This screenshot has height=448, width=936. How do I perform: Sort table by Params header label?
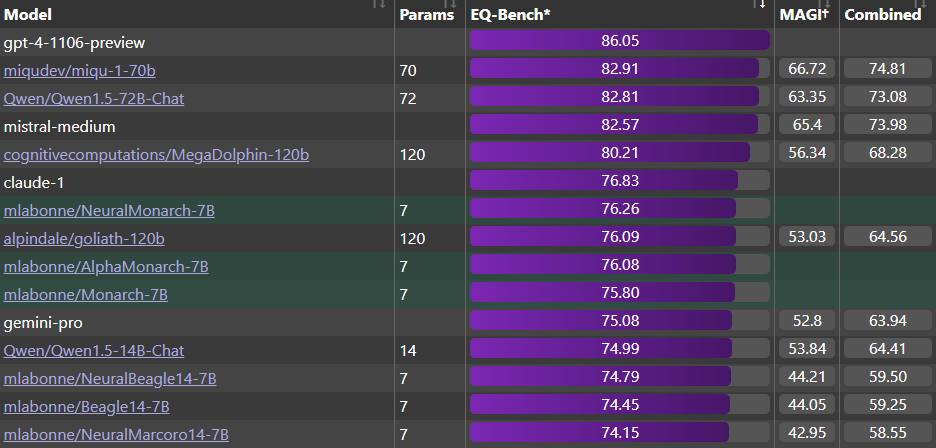[425, 15]
